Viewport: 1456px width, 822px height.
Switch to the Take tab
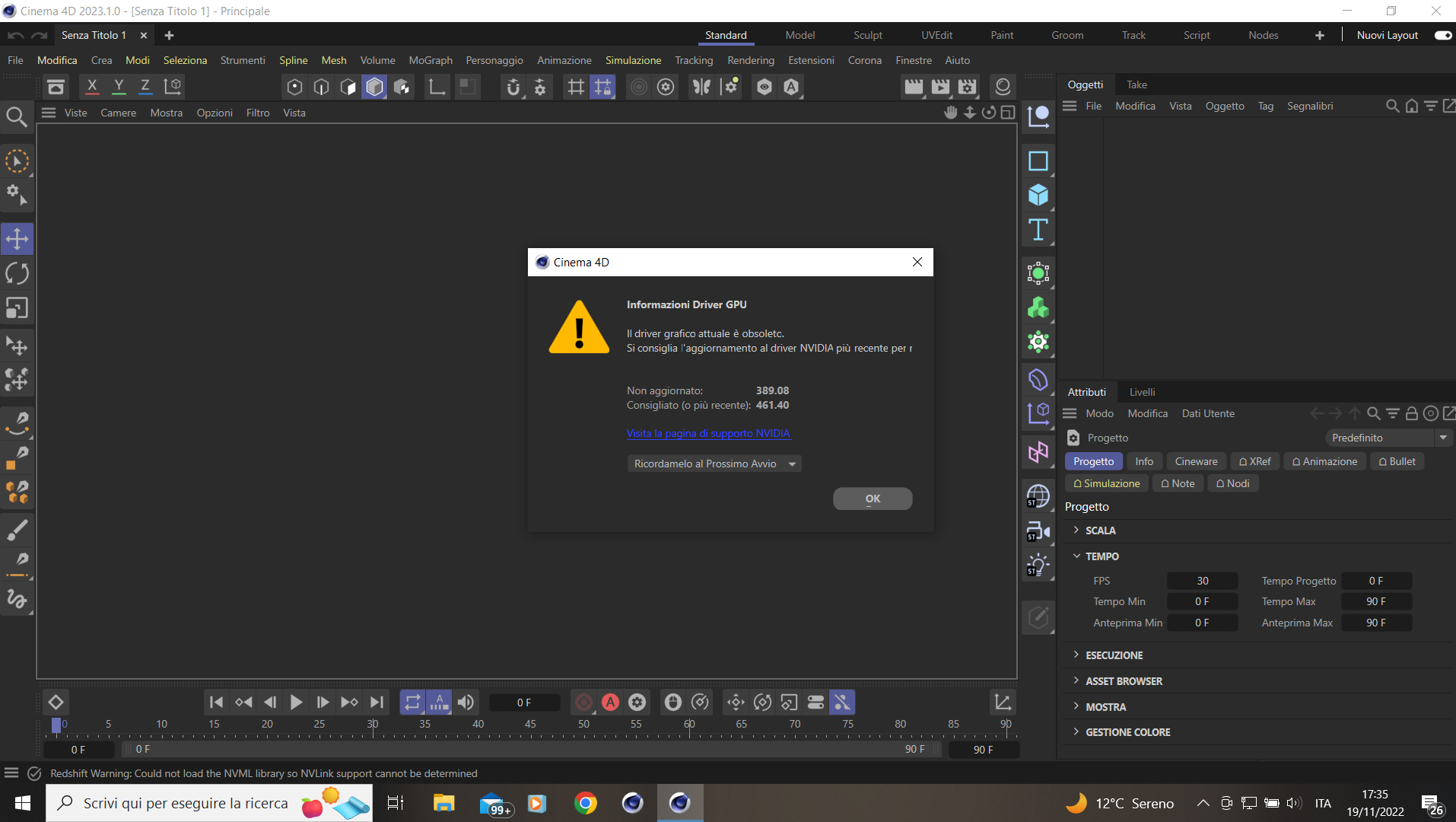(1137, 84)
